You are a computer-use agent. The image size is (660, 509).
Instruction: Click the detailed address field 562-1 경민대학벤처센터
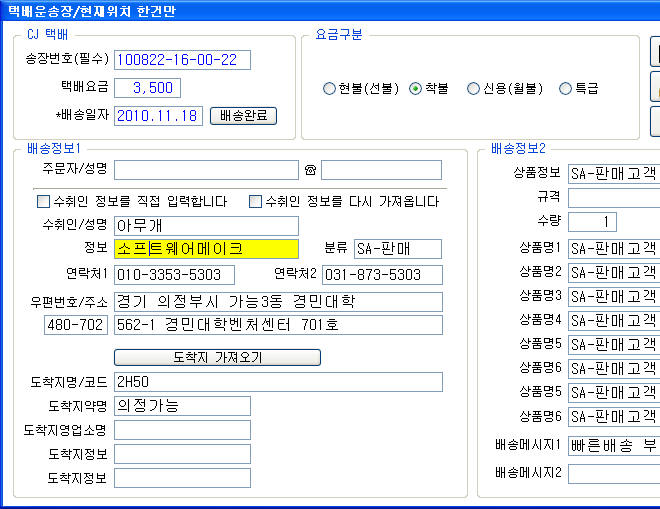(x=278, y=325)
